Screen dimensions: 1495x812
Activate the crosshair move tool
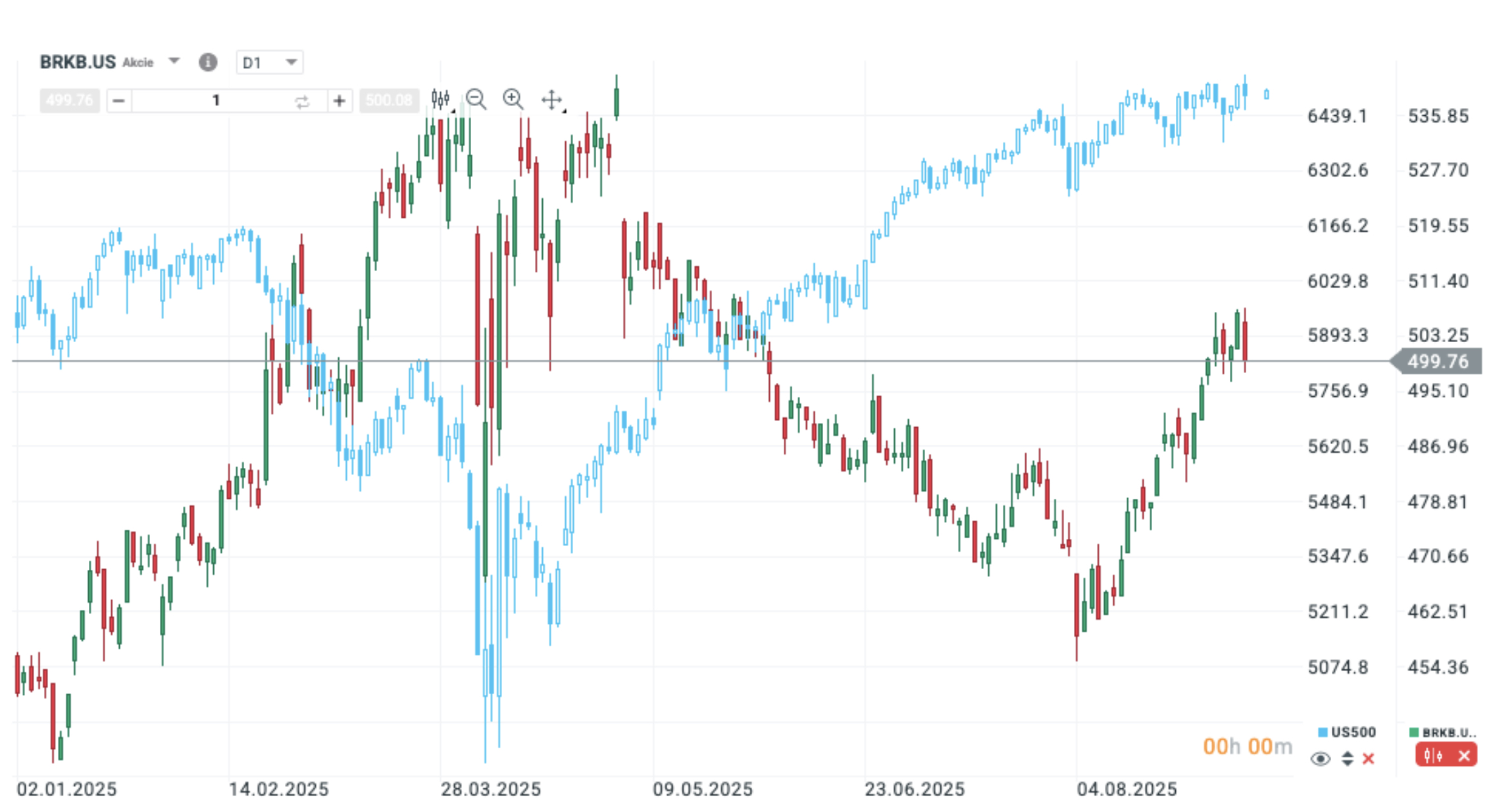coord(551,100)
